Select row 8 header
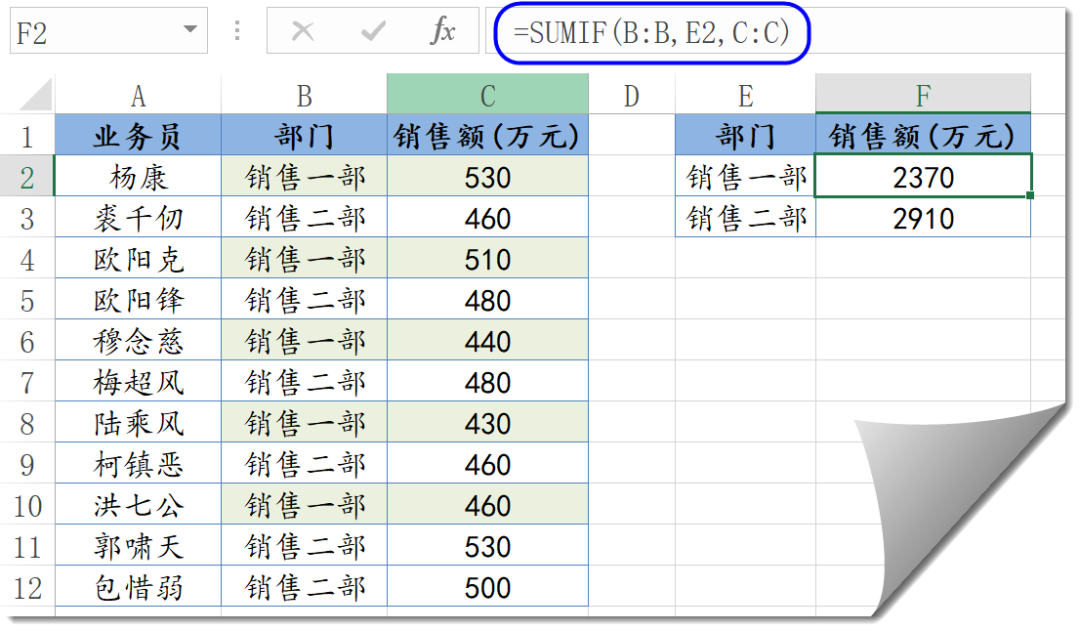Image resolution: width=1080 pixels, height=631 pixels. coord(27,423)
